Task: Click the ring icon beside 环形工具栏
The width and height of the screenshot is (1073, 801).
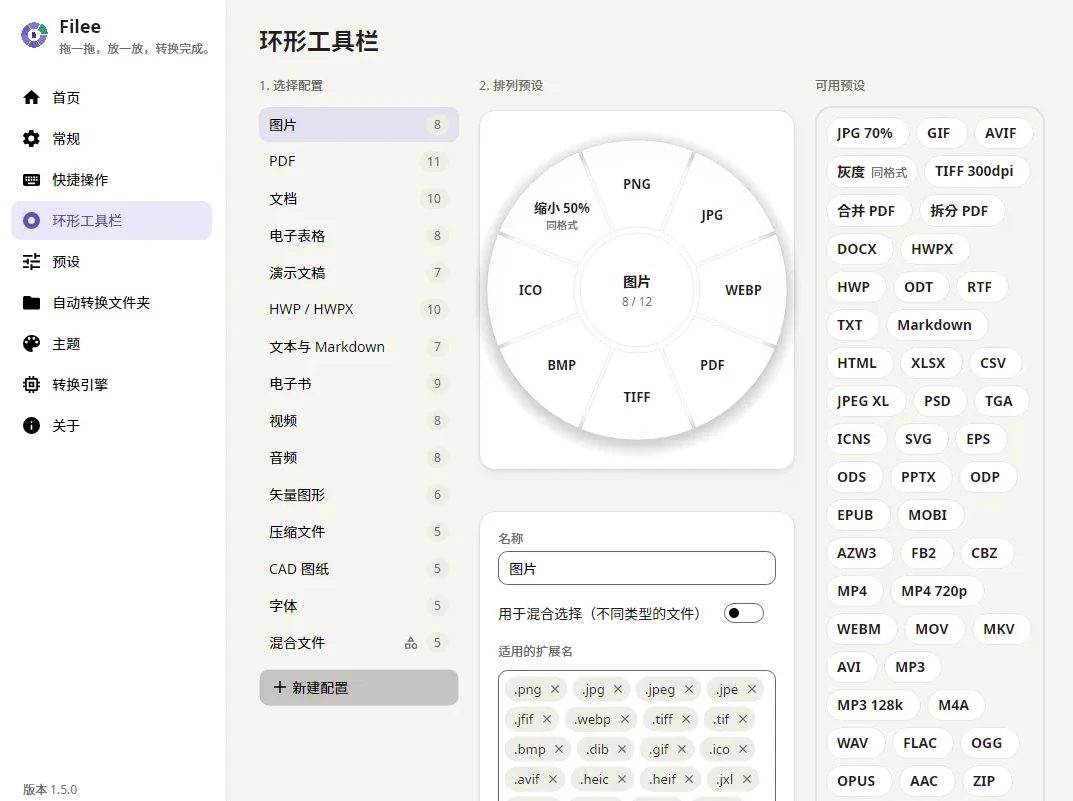Action: pos(31,220)
